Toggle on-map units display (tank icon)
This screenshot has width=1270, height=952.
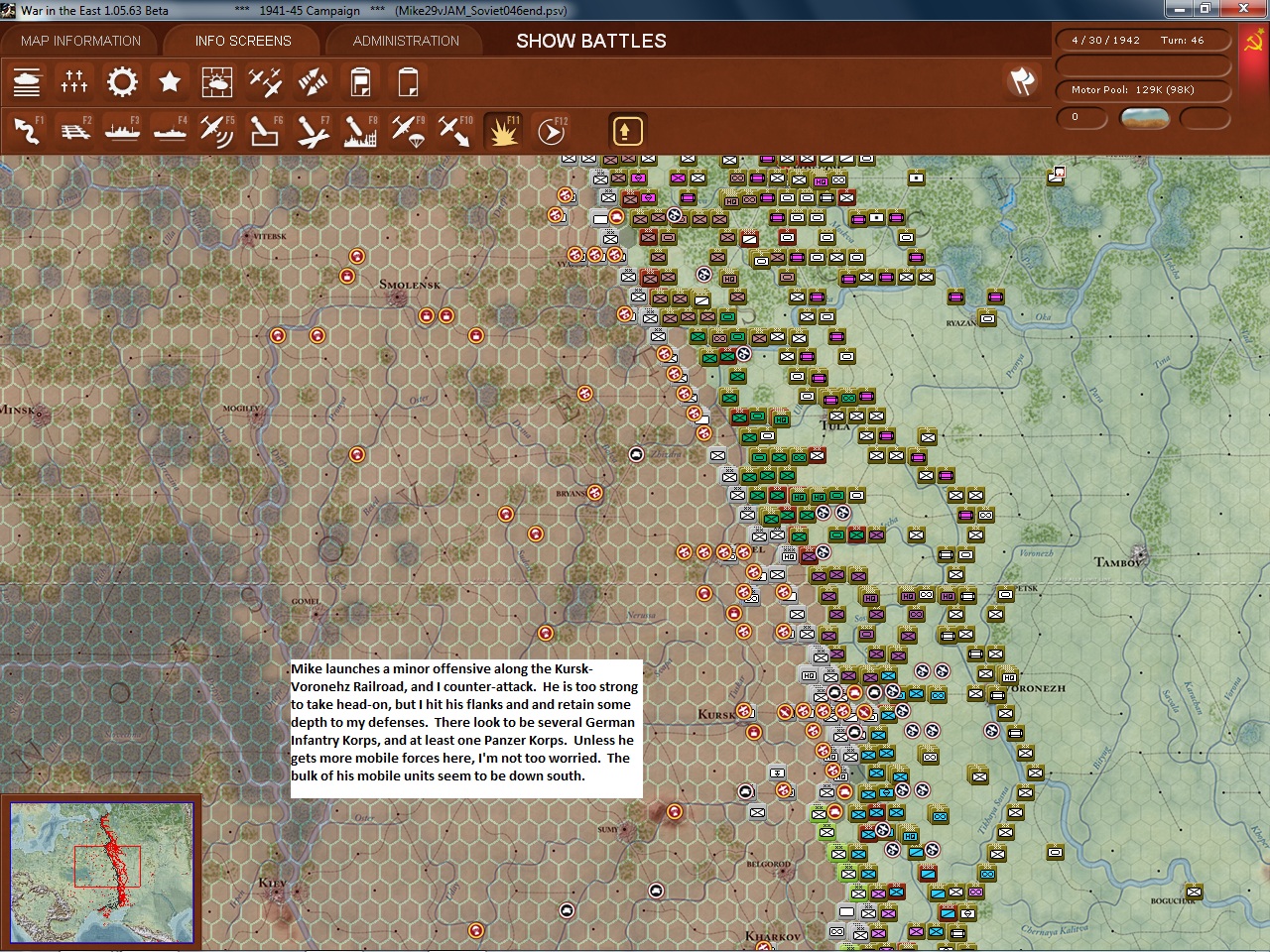27,82
